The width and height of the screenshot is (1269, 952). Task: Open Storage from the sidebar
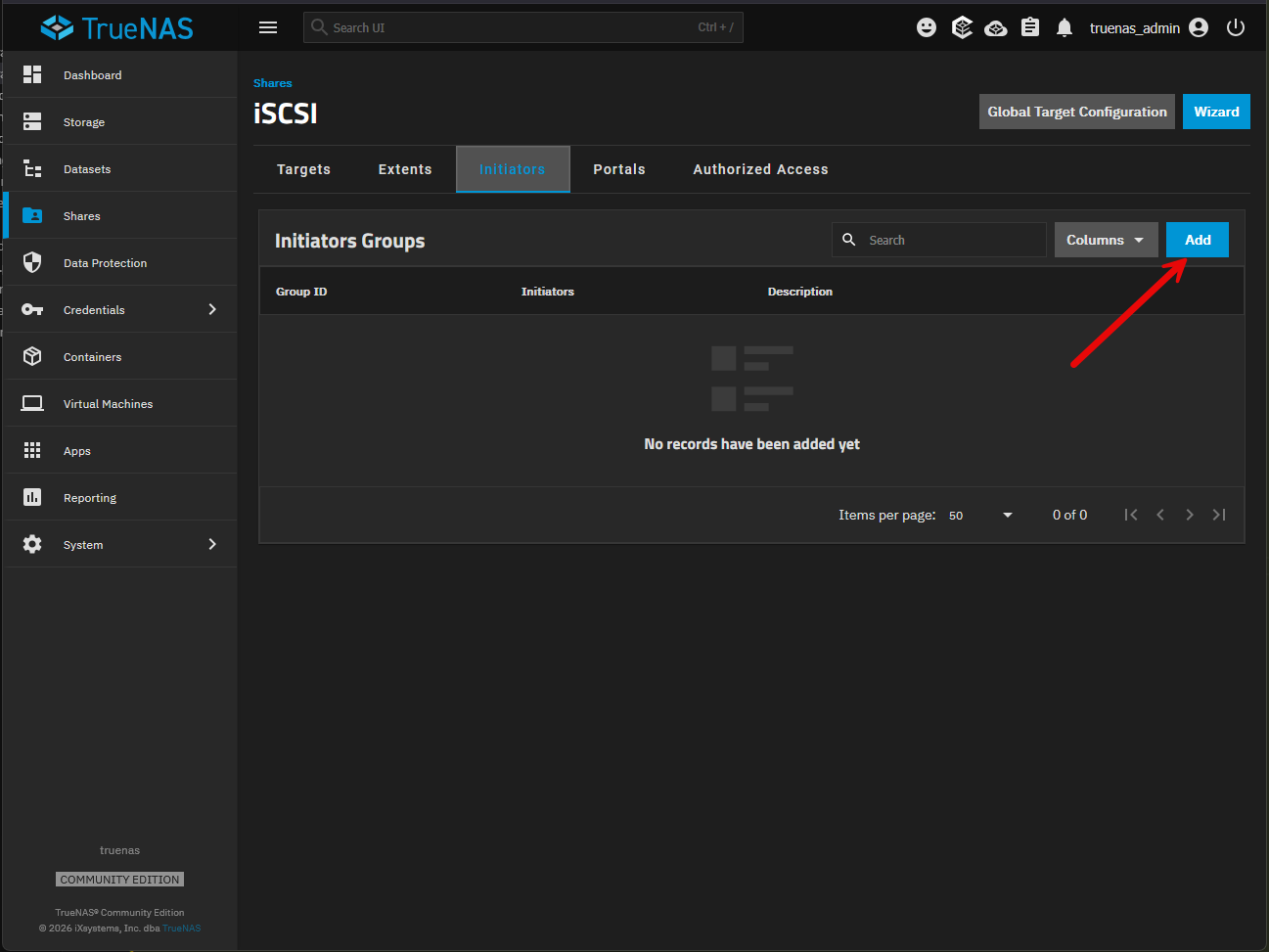(x=122, y=121)
